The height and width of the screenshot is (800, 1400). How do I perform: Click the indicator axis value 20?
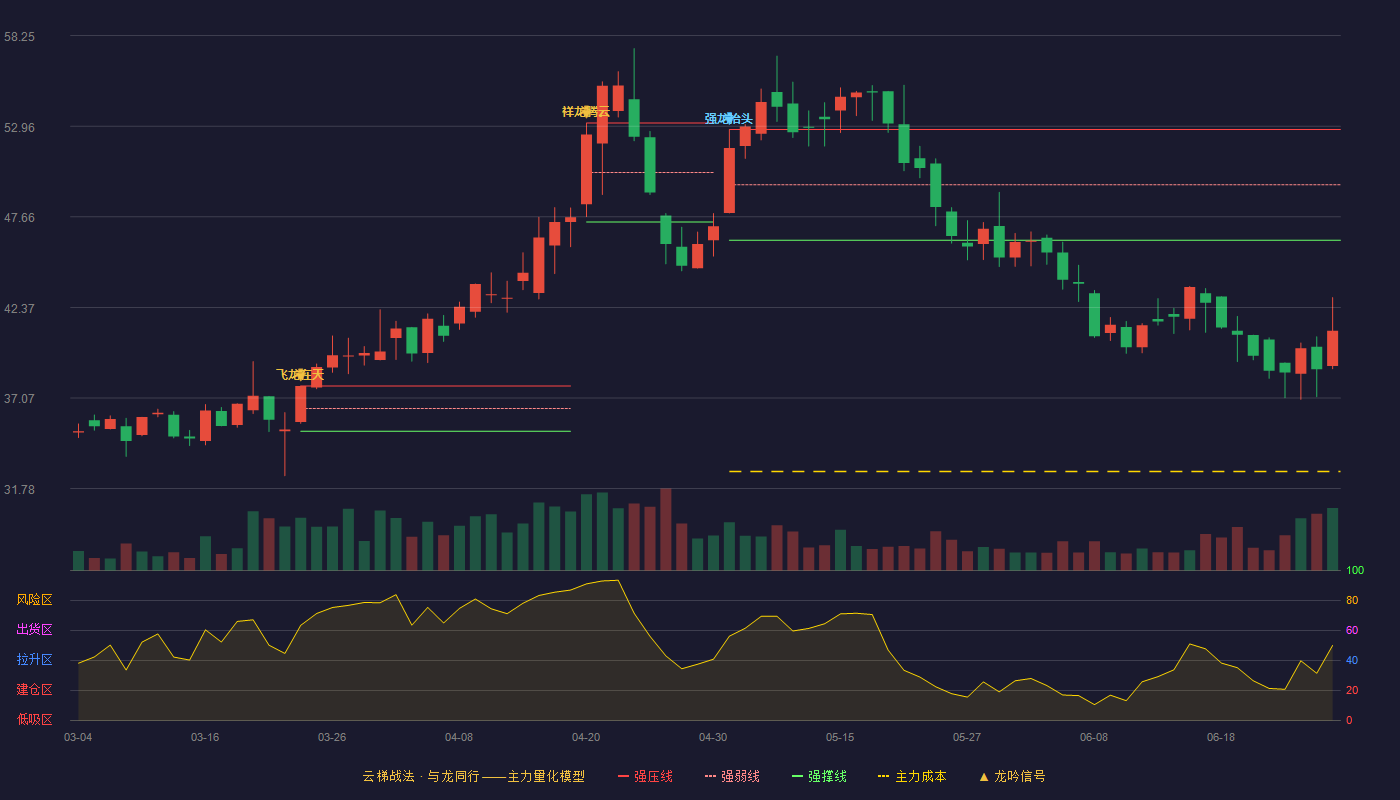click(1352, 690)
